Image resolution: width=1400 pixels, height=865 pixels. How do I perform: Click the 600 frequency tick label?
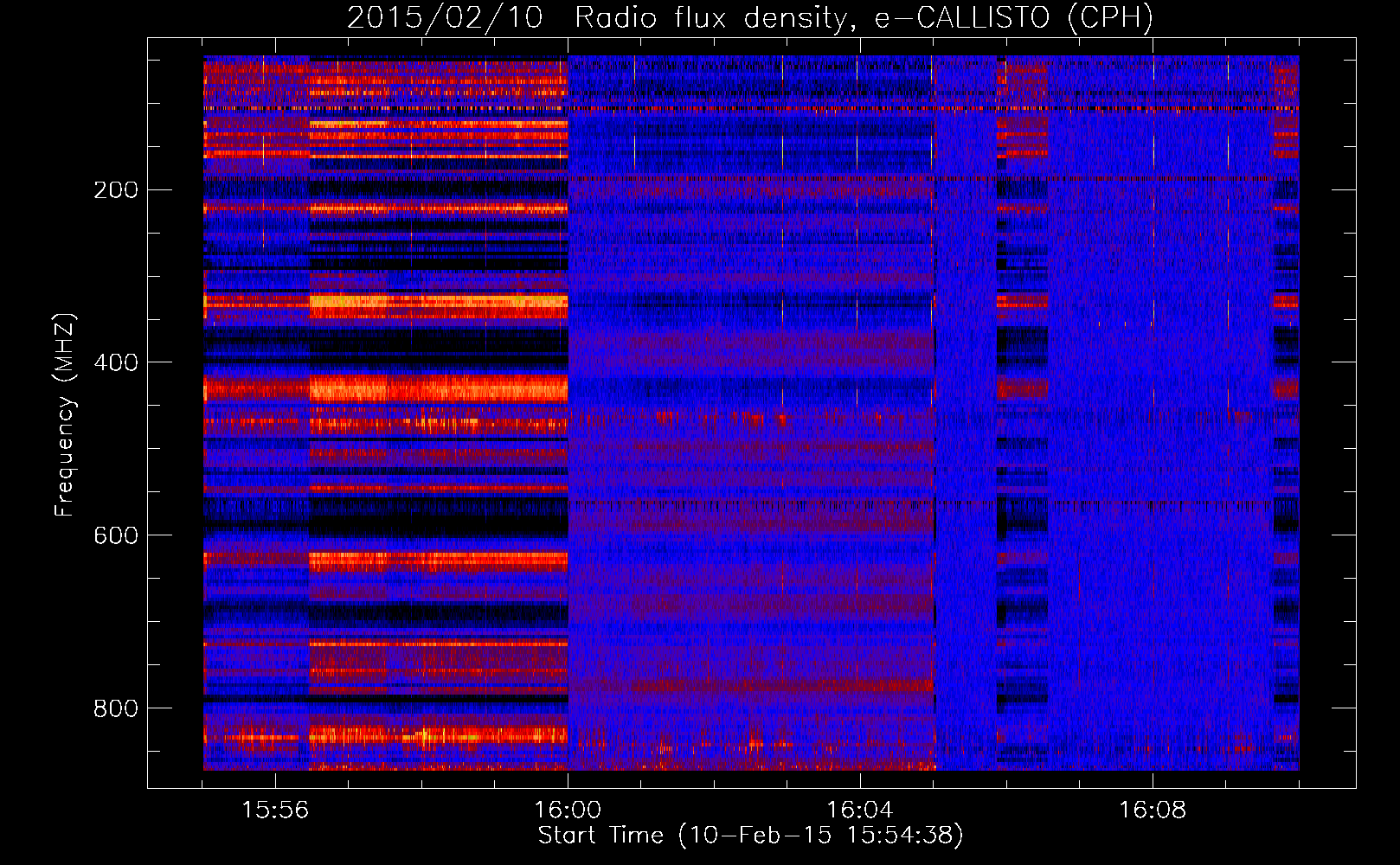115,535
